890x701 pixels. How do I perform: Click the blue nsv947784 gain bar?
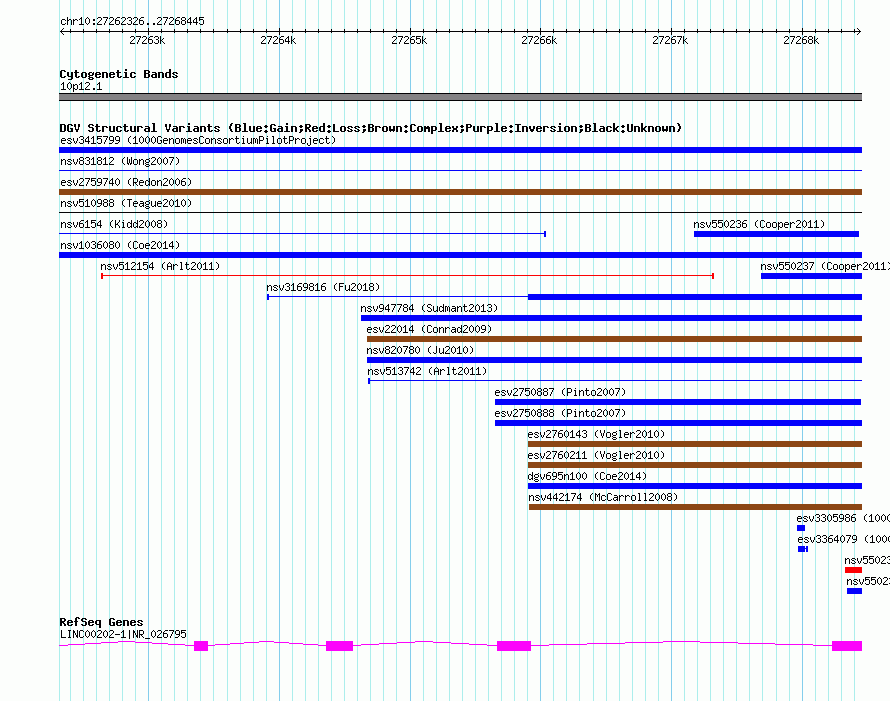(611, 318)
